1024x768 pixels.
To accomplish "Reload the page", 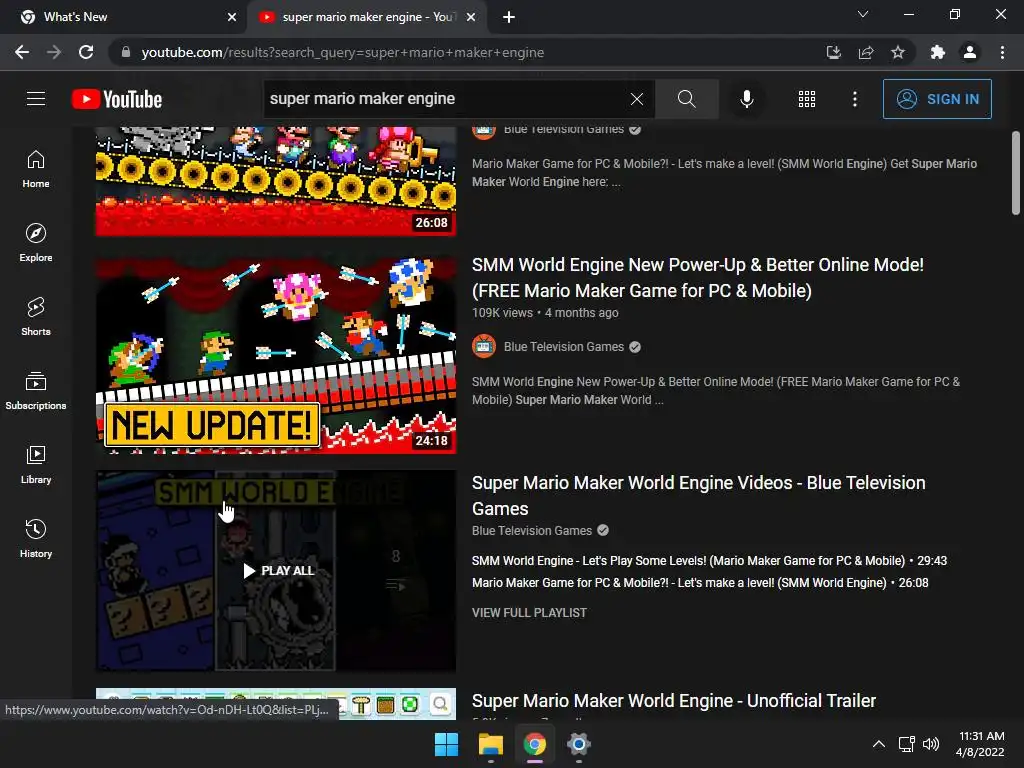I will point(86,52).
